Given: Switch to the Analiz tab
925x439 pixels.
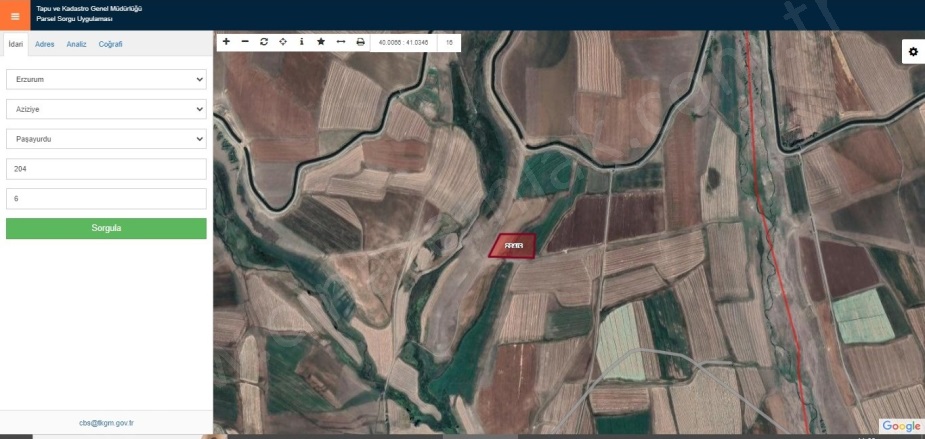Looking at the screenshot, I should pos(76,44).
